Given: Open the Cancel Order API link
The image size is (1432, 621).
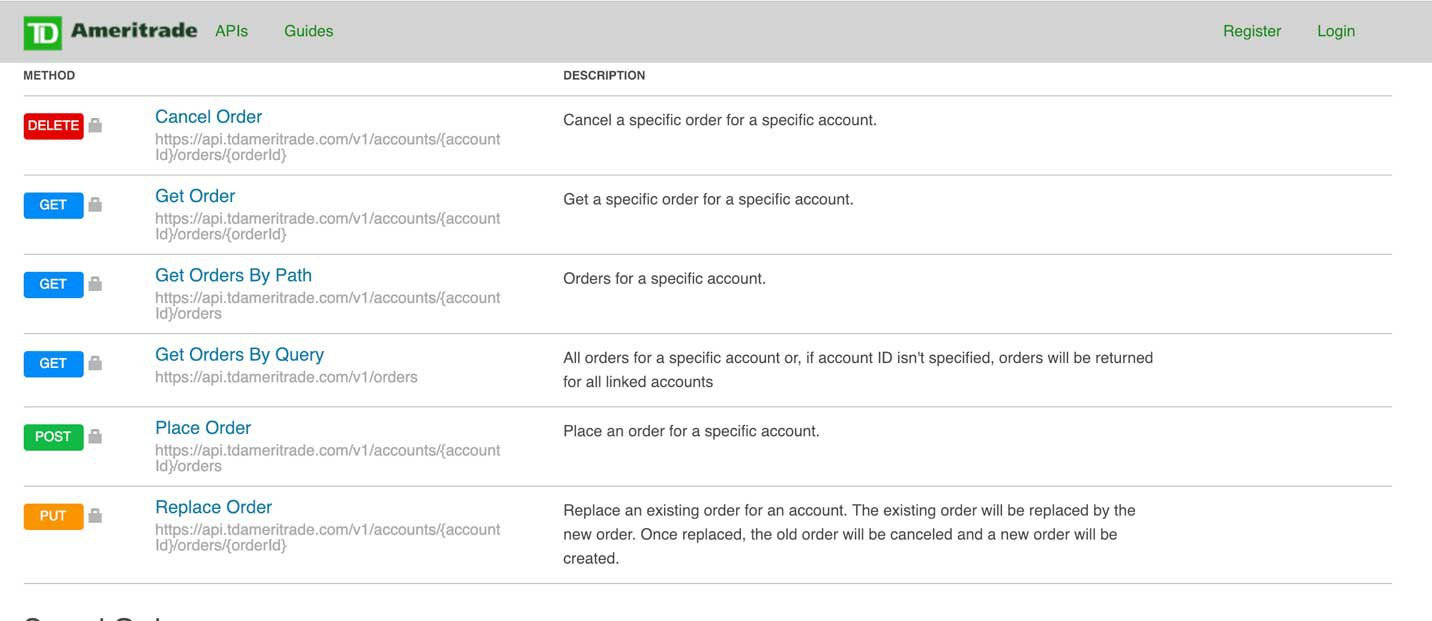Looking at the screenshot, I should (x=208, y=117).
